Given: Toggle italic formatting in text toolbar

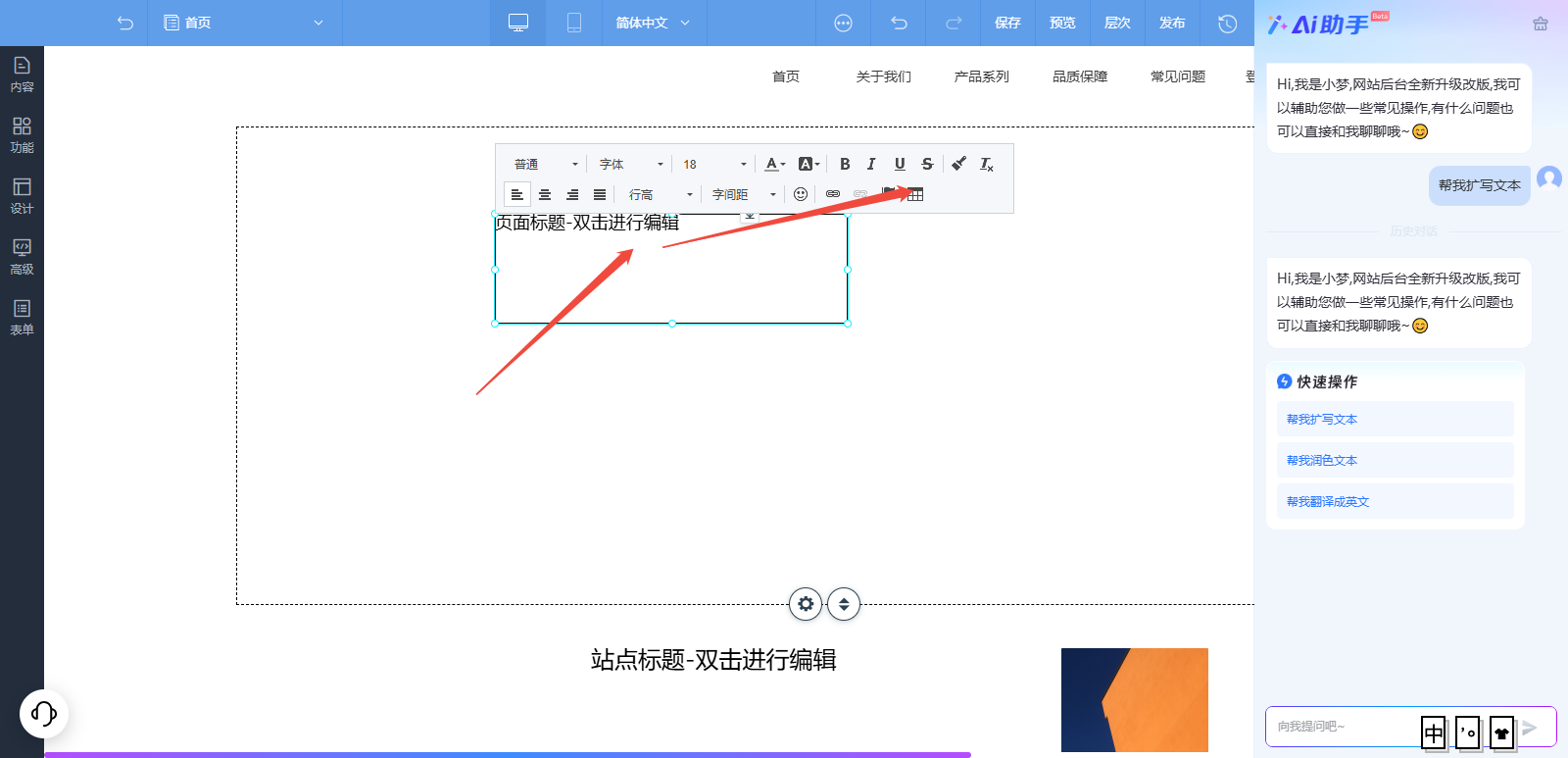Looking at the screenshot, I should (x=871, y=164).
